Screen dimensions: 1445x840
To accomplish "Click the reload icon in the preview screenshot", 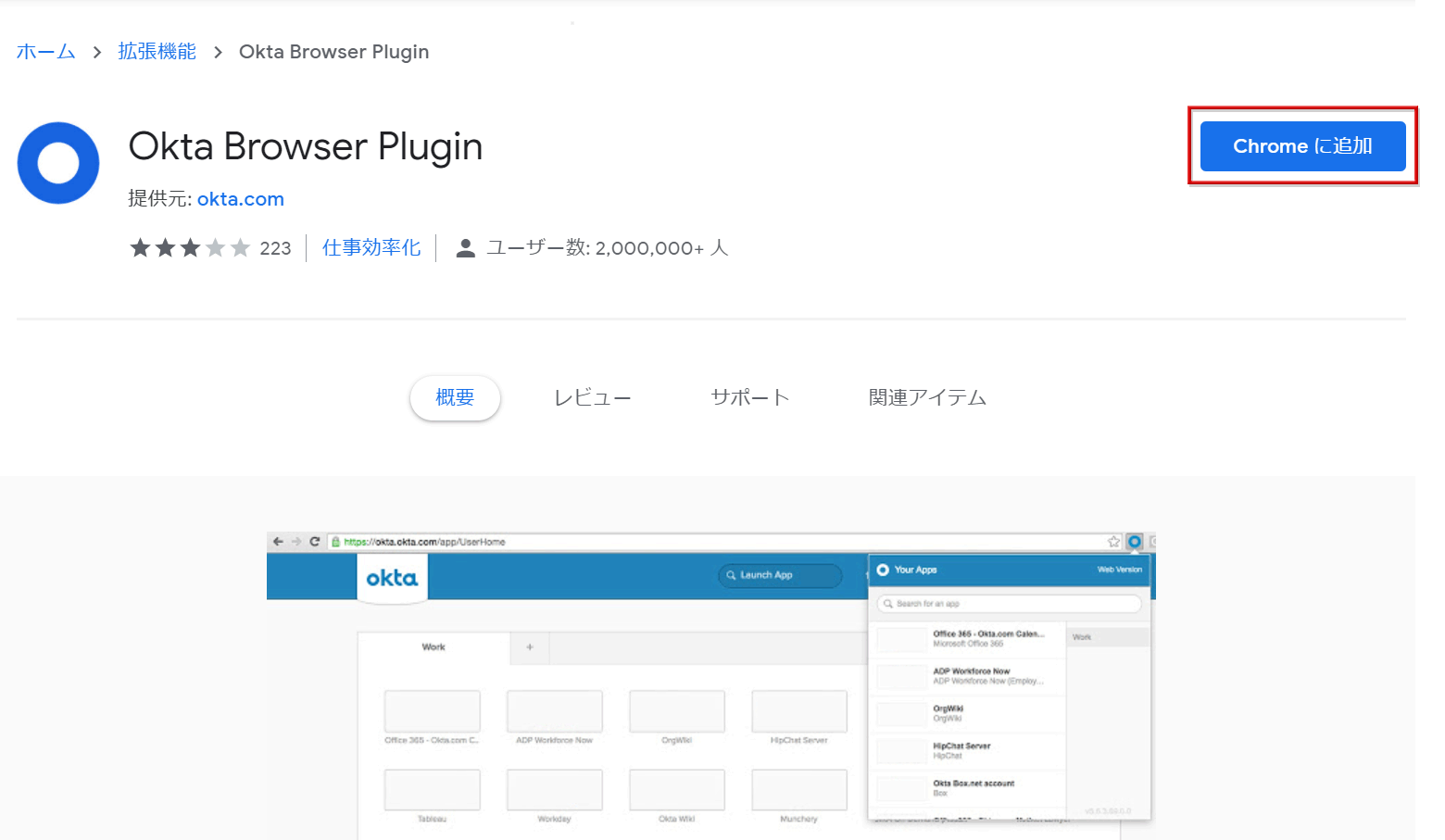I will 315,542.
